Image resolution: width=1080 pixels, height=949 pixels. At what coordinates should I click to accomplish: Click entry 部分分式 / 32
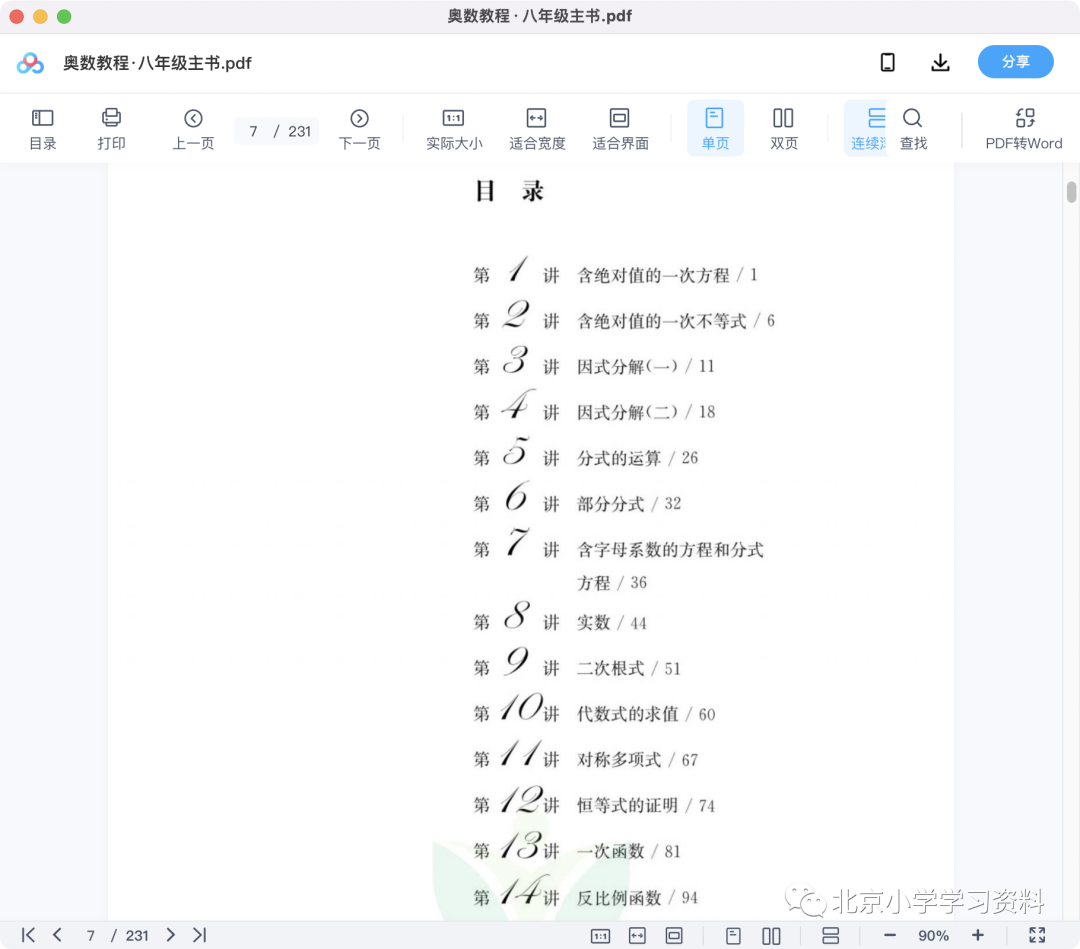click(629, 503)
